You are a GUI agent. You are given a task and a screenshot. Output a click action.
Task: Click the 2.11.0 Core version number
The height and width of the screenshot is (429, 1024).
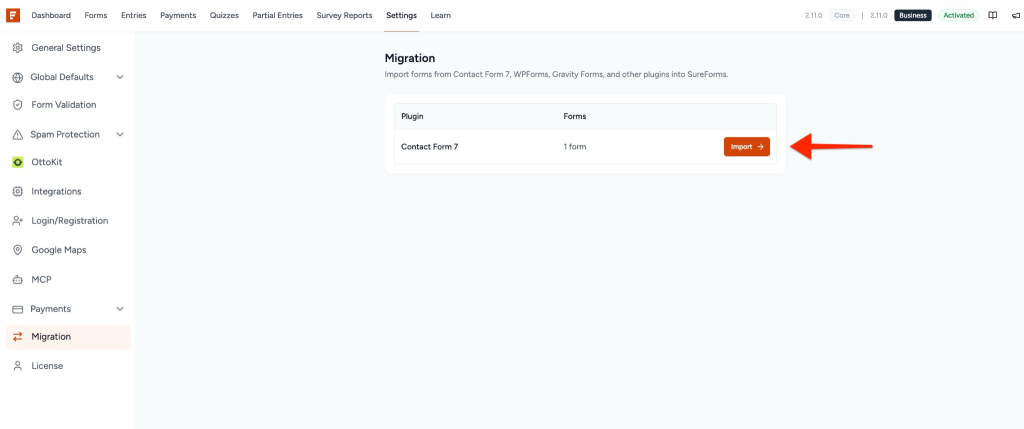point(813,15)
